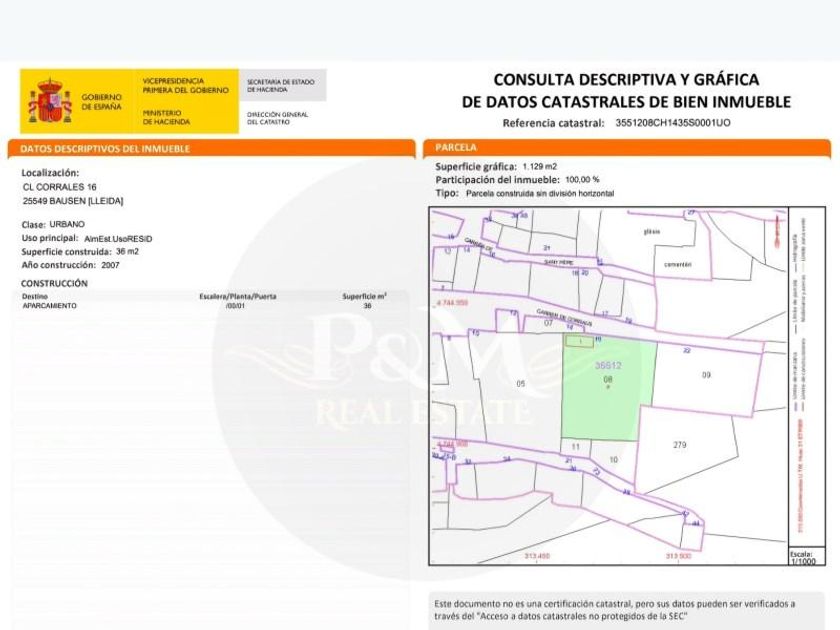Screen dimensions: 840x630
Task: Click '25549 BAUSEN [LLEIDA]' text
Action: 73,201
